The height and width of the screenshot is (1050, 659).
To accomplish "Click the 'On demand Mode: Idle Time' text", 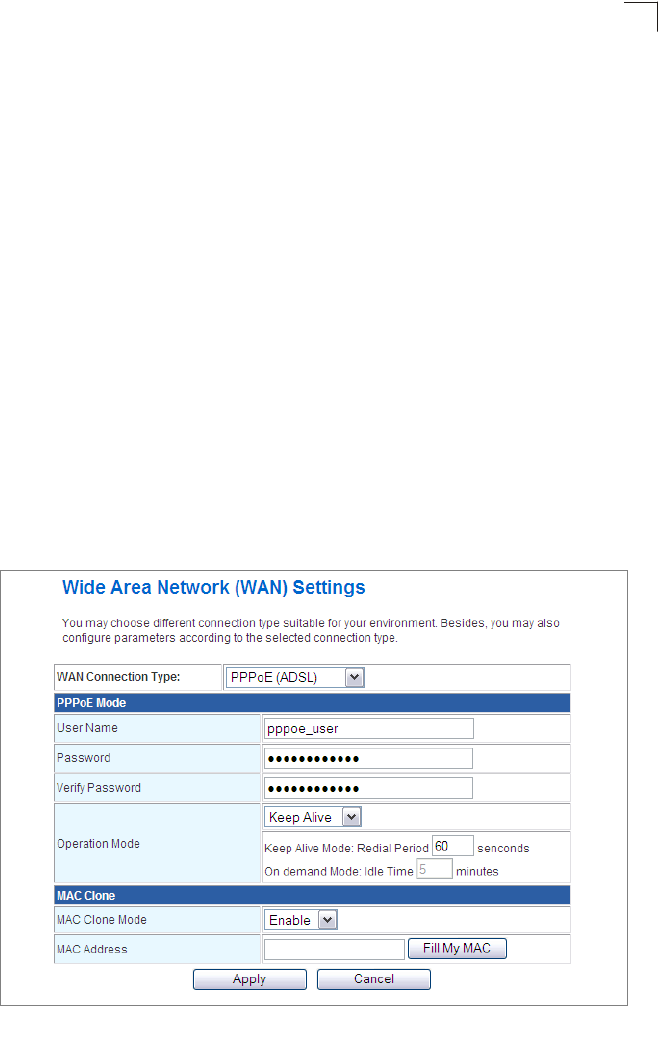I will coord(339,871).
